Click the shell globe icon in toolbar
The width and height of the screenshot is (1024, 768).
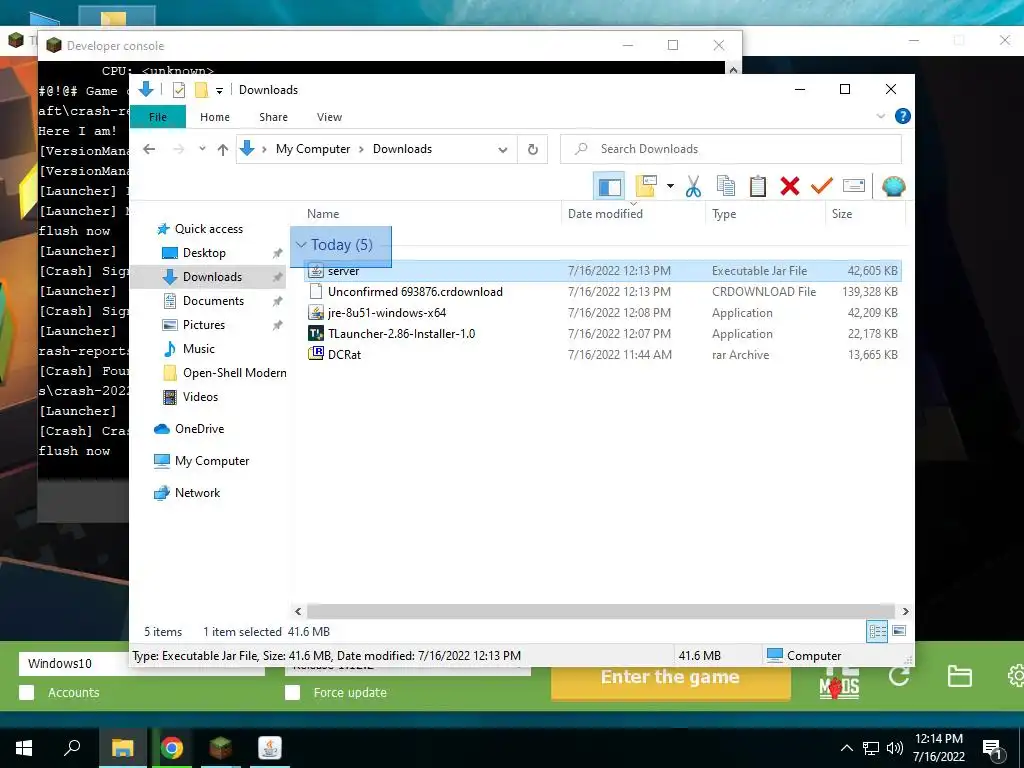point(893,187)
